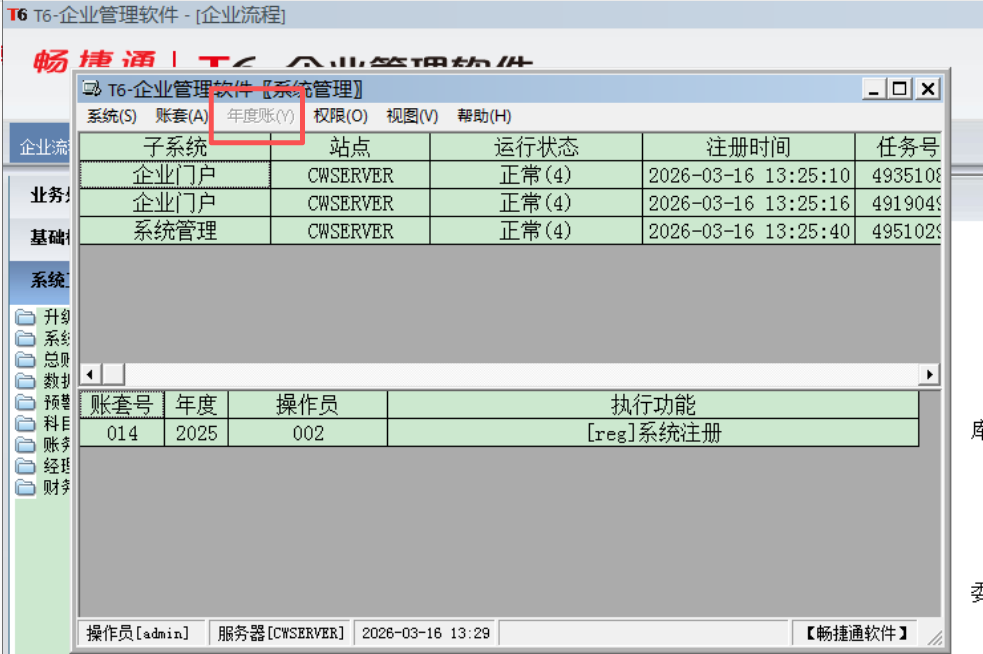Select the 系统管理 row in subsystem table
This screenshot has height=654, width=983.
click(175, 231)
